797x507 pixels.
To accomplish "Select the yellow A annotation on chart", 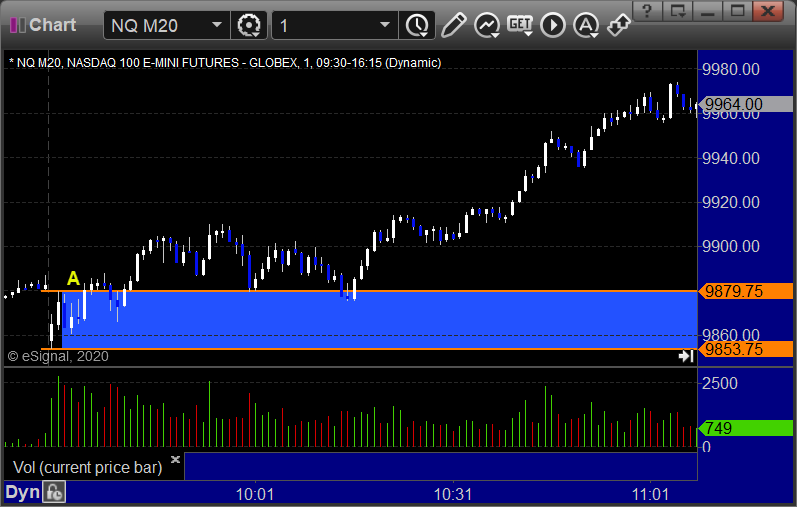I will [x=73, y=278].
